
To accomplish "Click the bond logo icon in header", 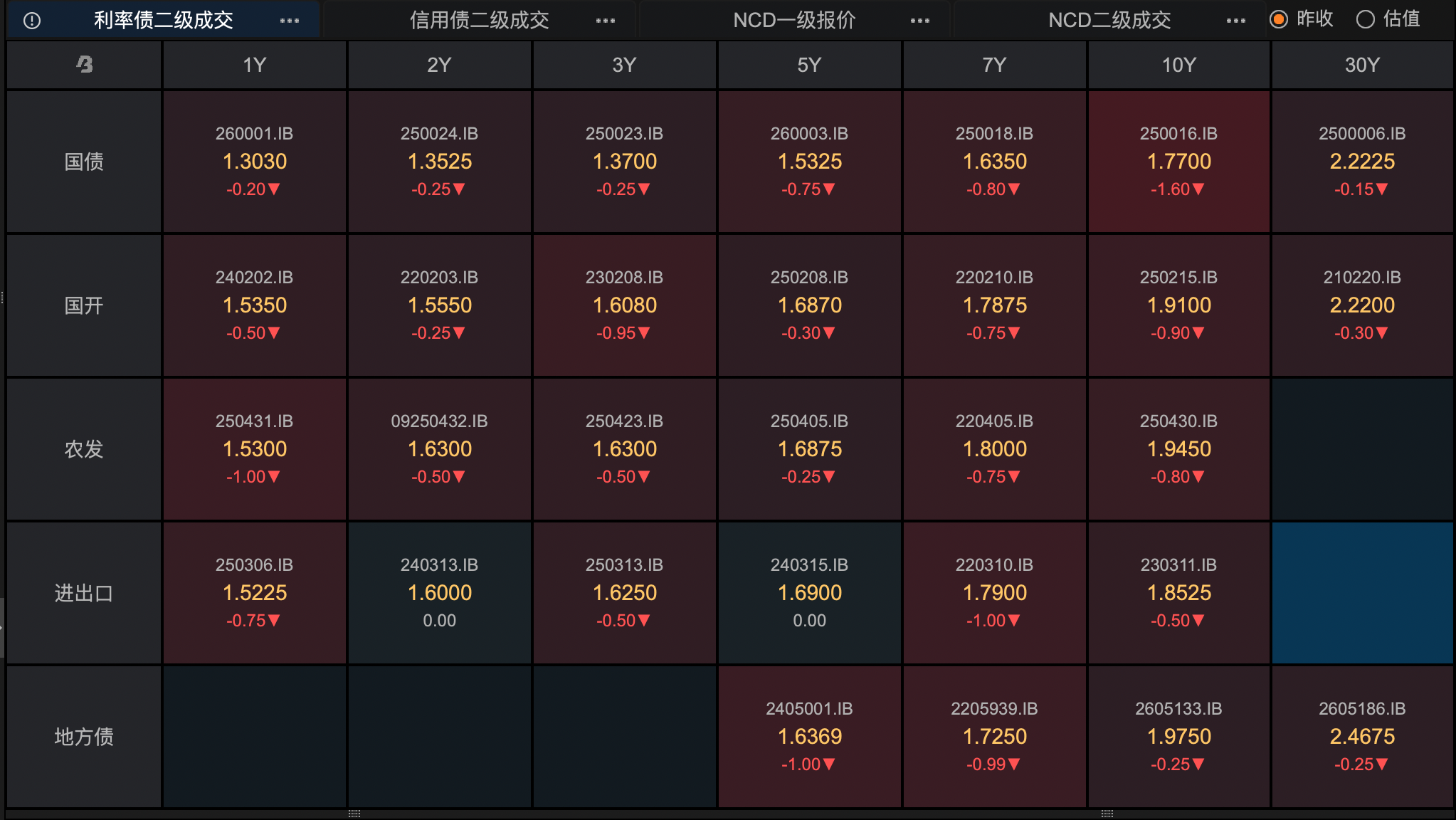I will tap(84, 65).
